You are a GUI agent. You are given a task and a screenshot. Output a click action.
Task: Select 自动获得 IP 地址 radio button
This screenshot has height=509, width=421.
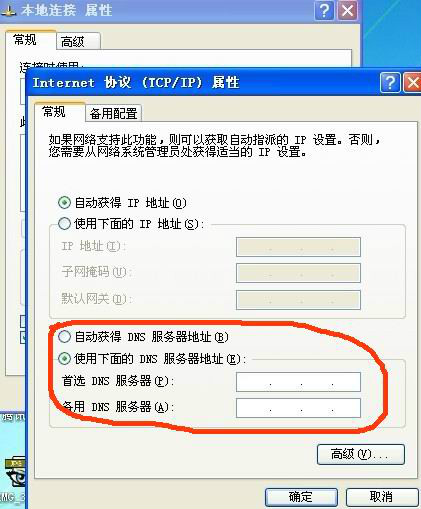(x=64, y=203)
